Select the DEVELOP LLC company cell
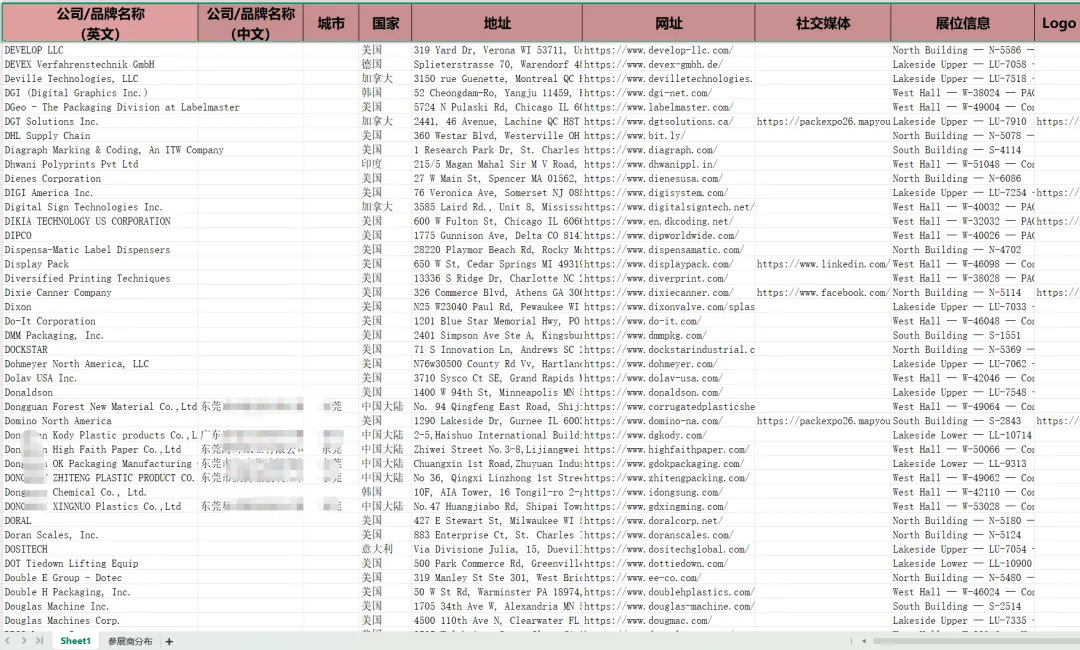Viewport: 1080px width, 650px height. point(100,50)
